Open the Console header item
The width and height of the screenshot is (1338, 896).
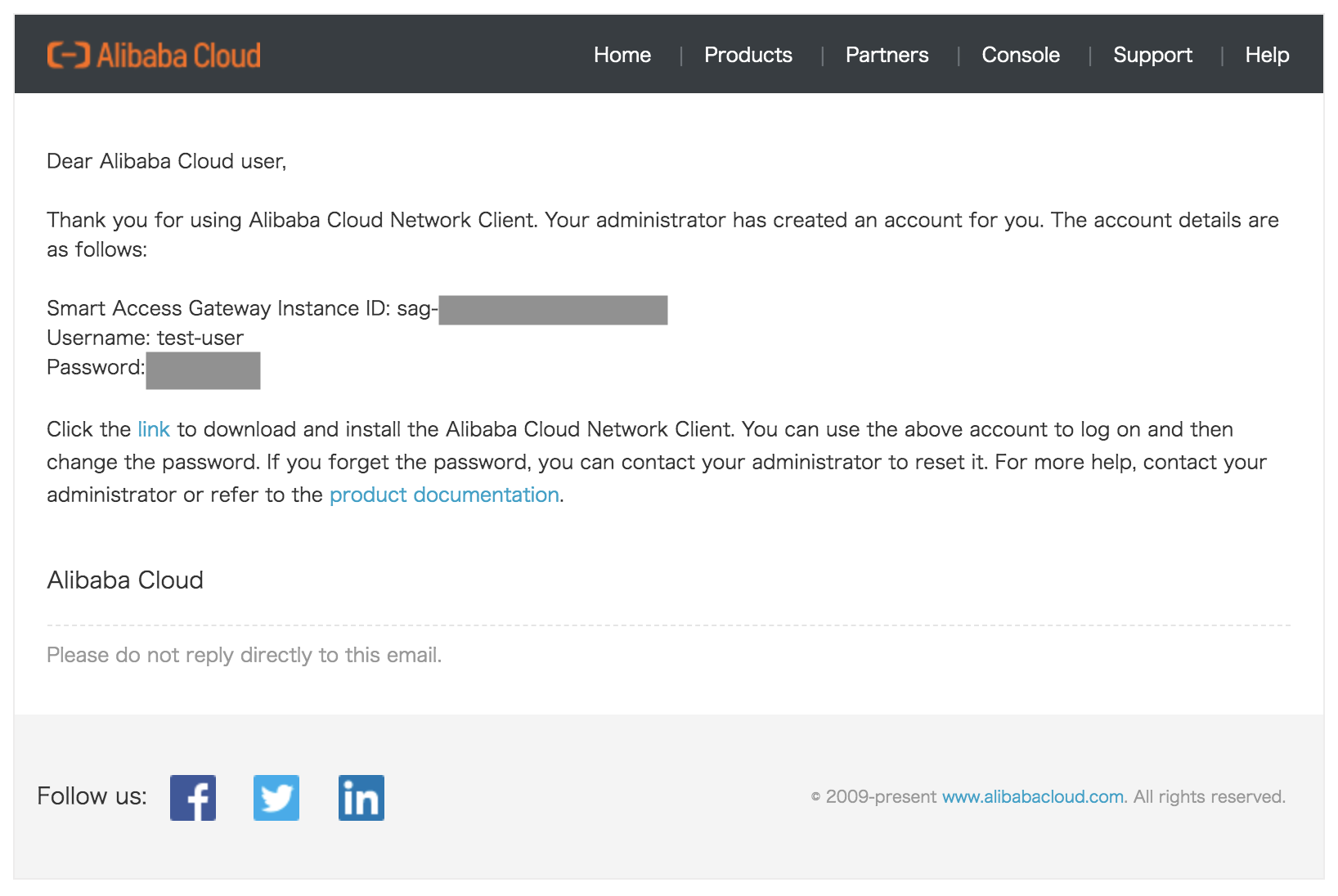(x=1021, y=55)
